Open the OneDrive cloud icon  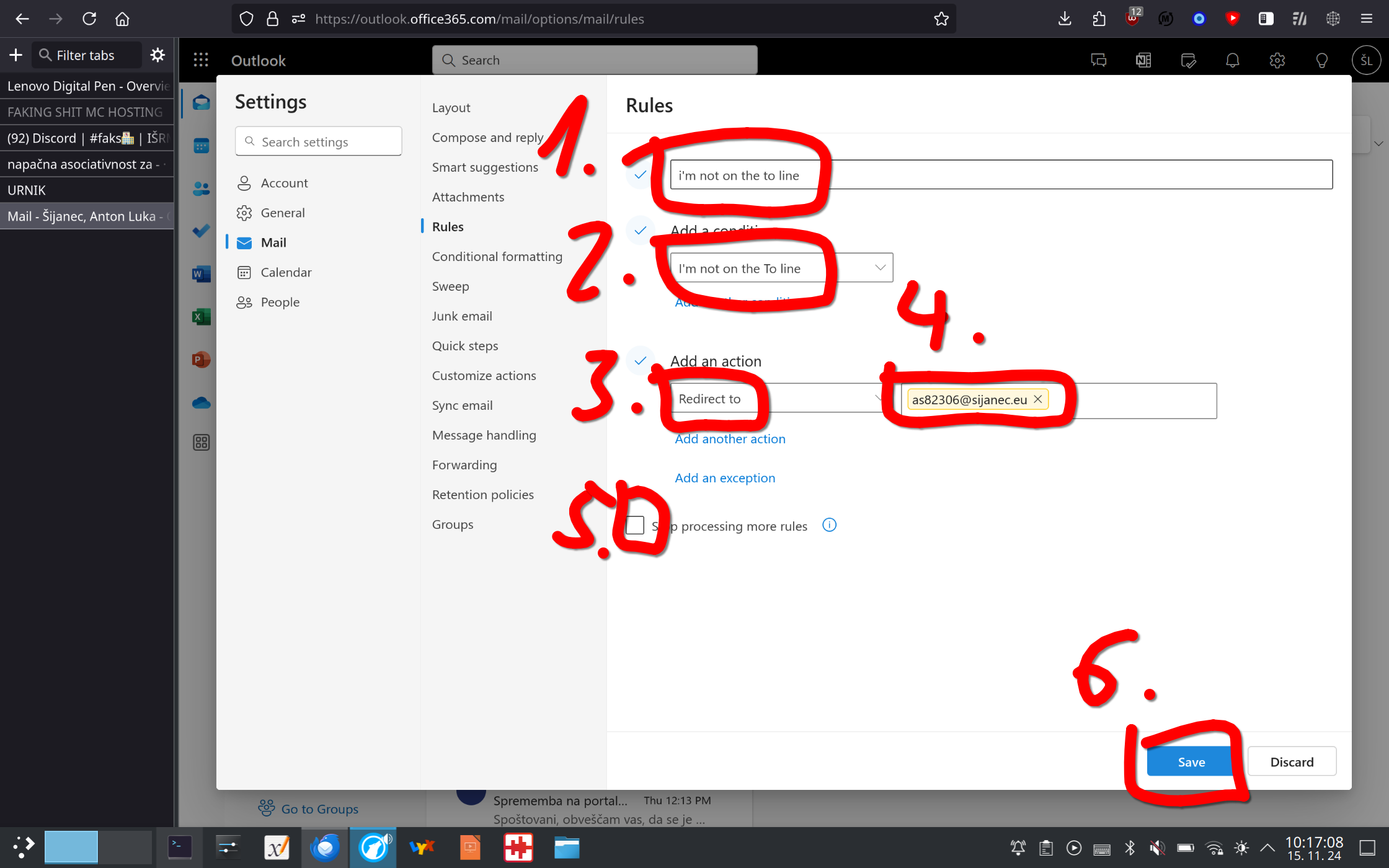pyautogui.click(x=201, y=403)
